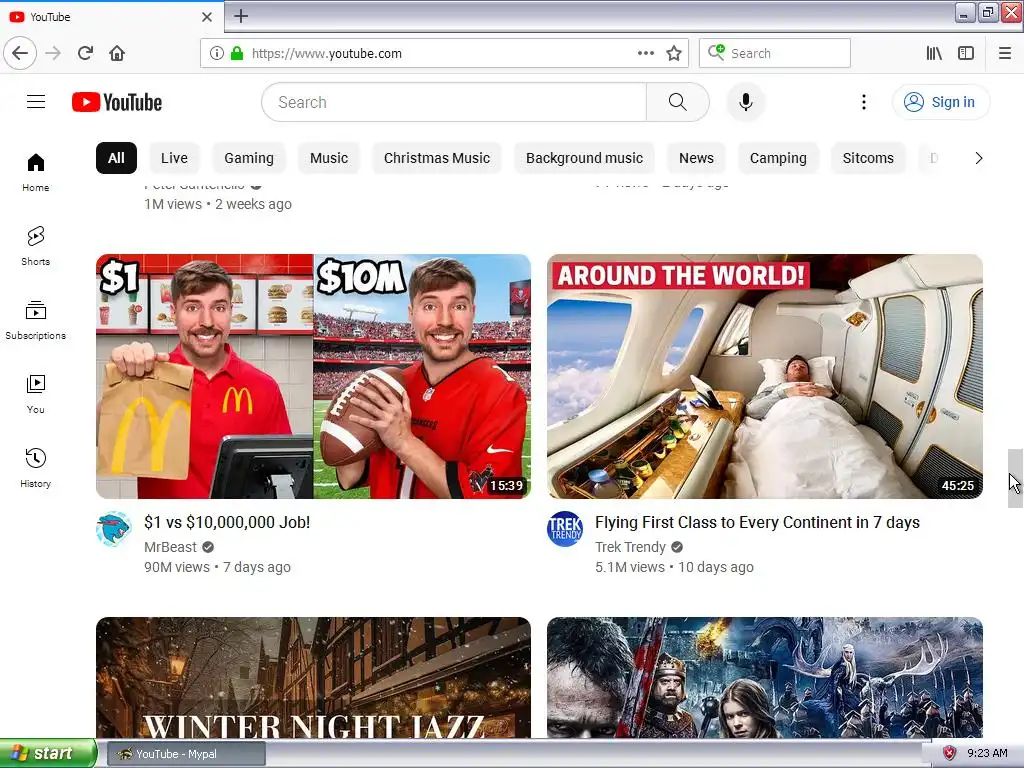Click the YouTube logo
Image resolution: width=1024 pixels, height=768 pixels.
117,103
